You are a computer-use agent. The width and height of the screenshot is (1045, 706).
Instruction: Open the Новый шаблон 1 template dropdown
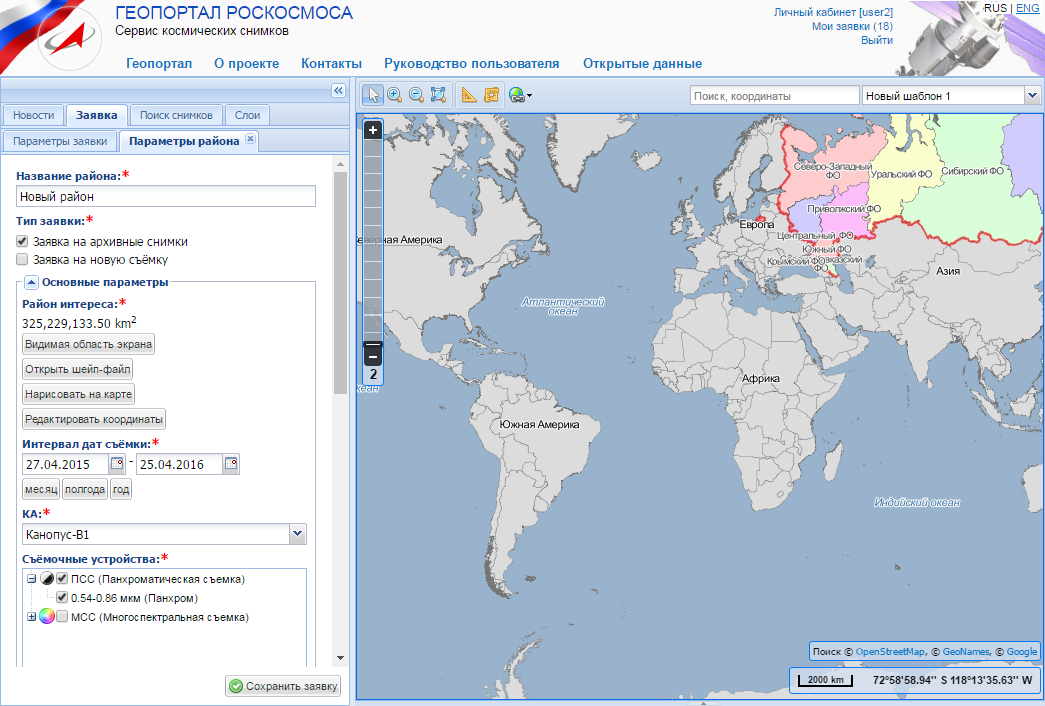point(1032,95)
